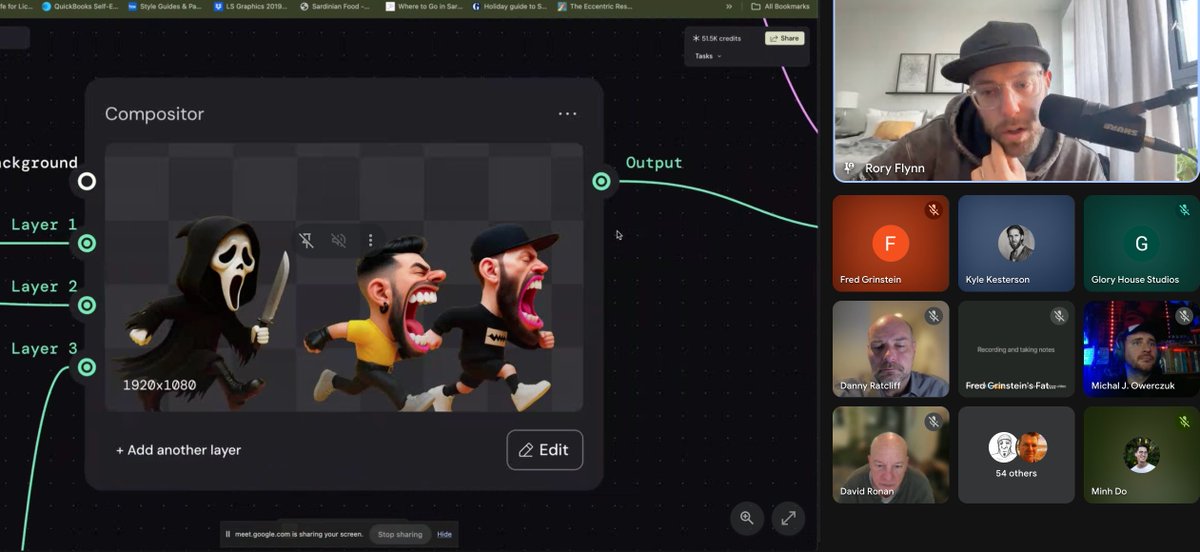Toggle the unpin icon over the preview
1200x552 pixels.
[x=307, y=240]
